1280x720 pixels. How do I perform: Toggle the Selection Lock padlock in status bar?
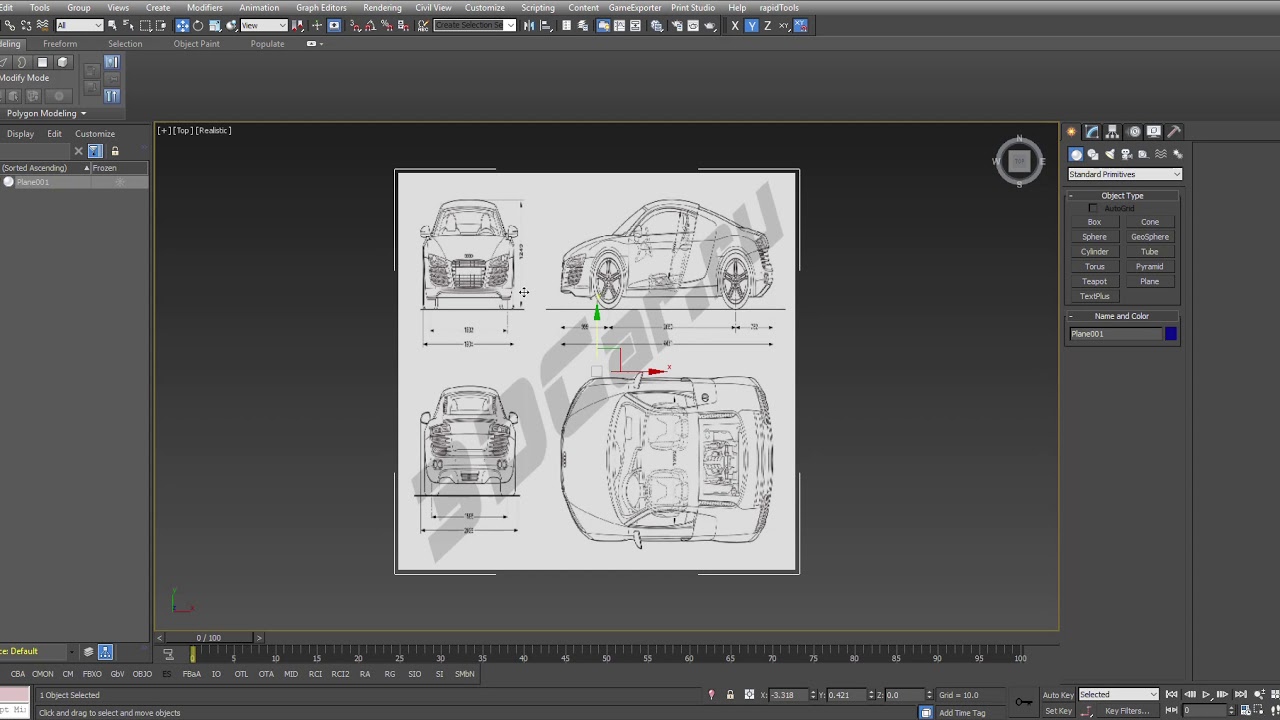point(730,695)
